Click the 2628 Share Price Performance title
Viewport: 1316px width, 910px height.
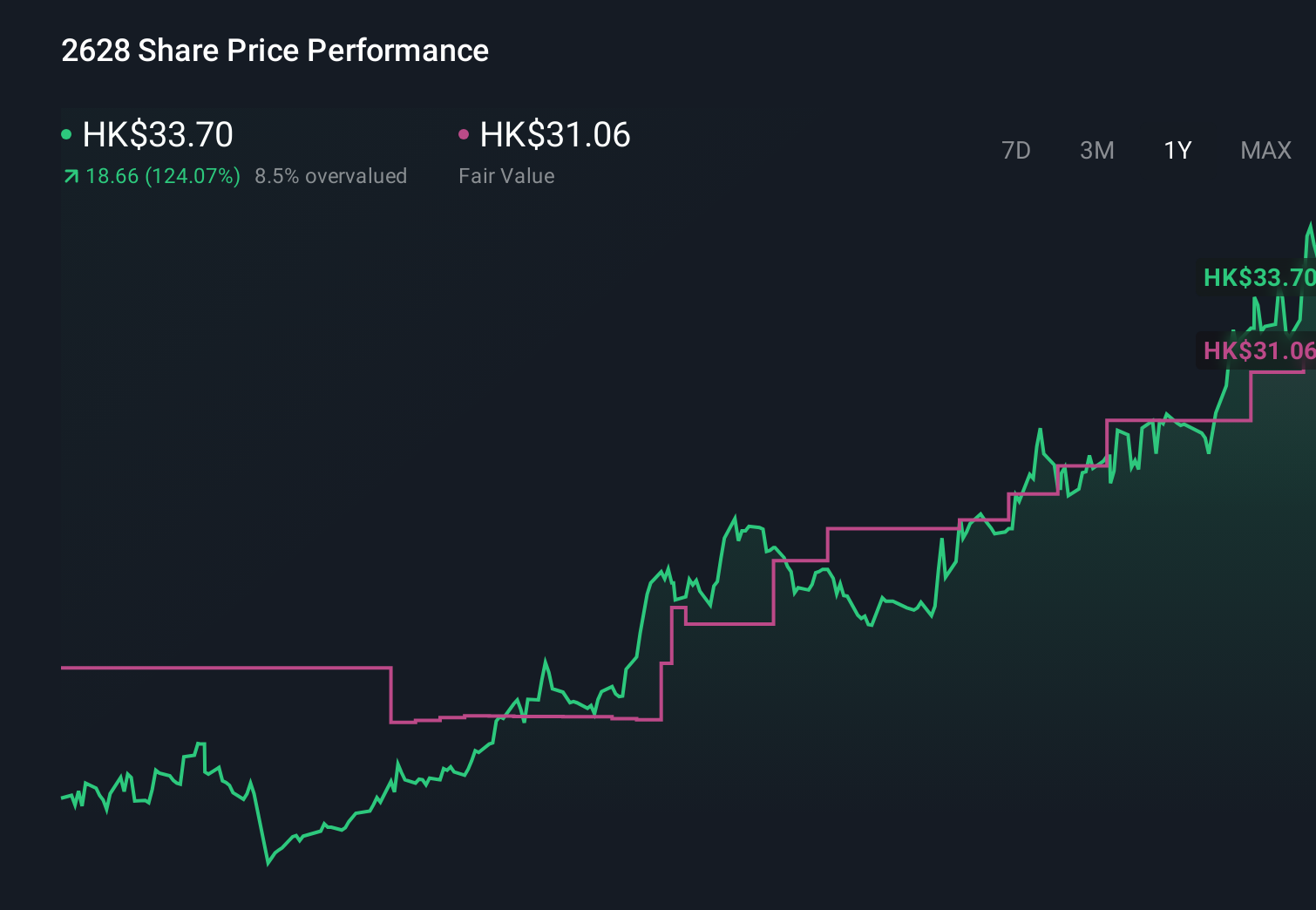(x=274, y=50)
